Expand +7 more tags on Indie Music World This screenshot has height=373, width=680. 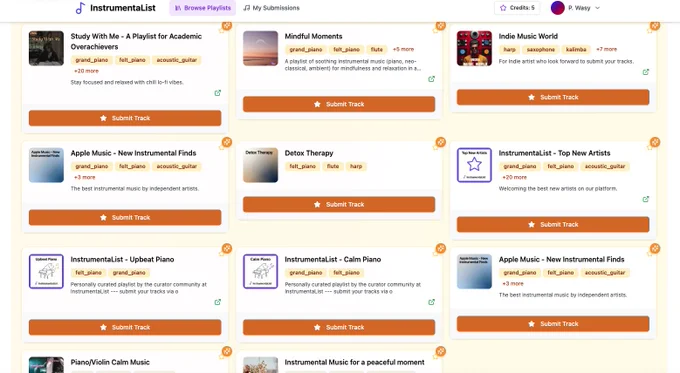click(606, 49)
